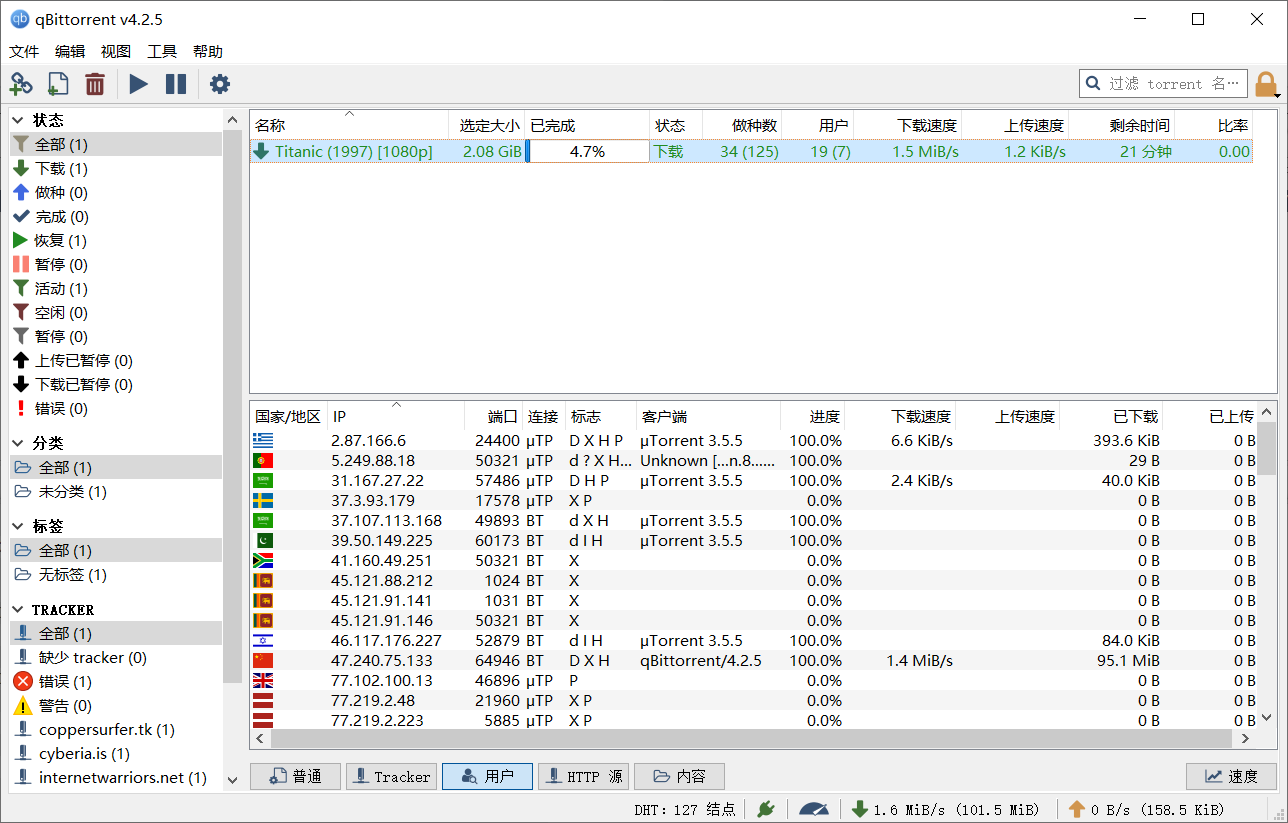Click the connection status plug icon

(x=766, y=808)
